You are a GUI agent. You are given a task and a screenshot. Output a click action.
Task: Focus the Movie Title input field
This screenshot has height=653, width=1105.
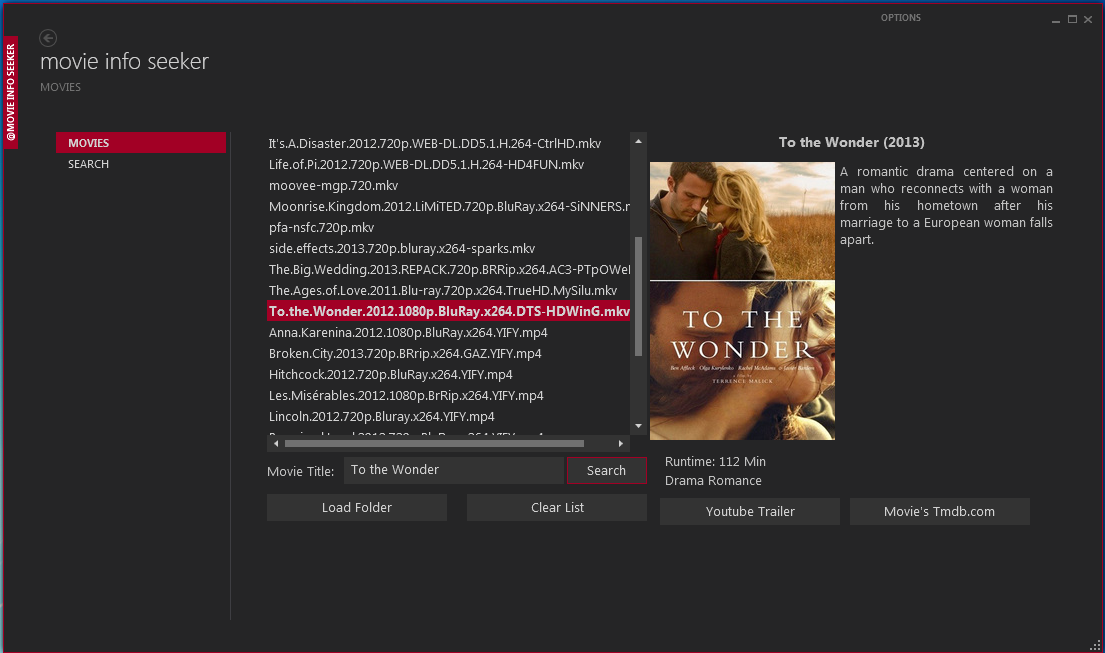454,470
